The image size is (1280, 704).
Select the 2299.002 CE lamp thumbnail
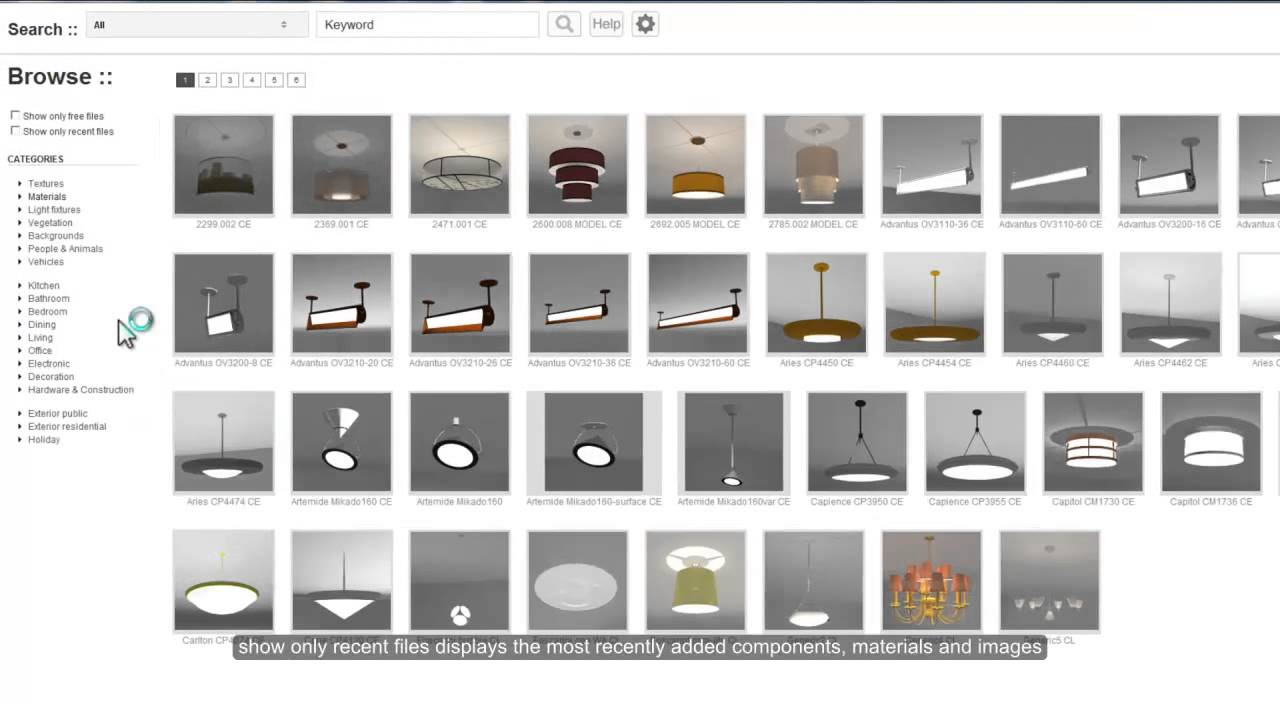click(223, 165)
